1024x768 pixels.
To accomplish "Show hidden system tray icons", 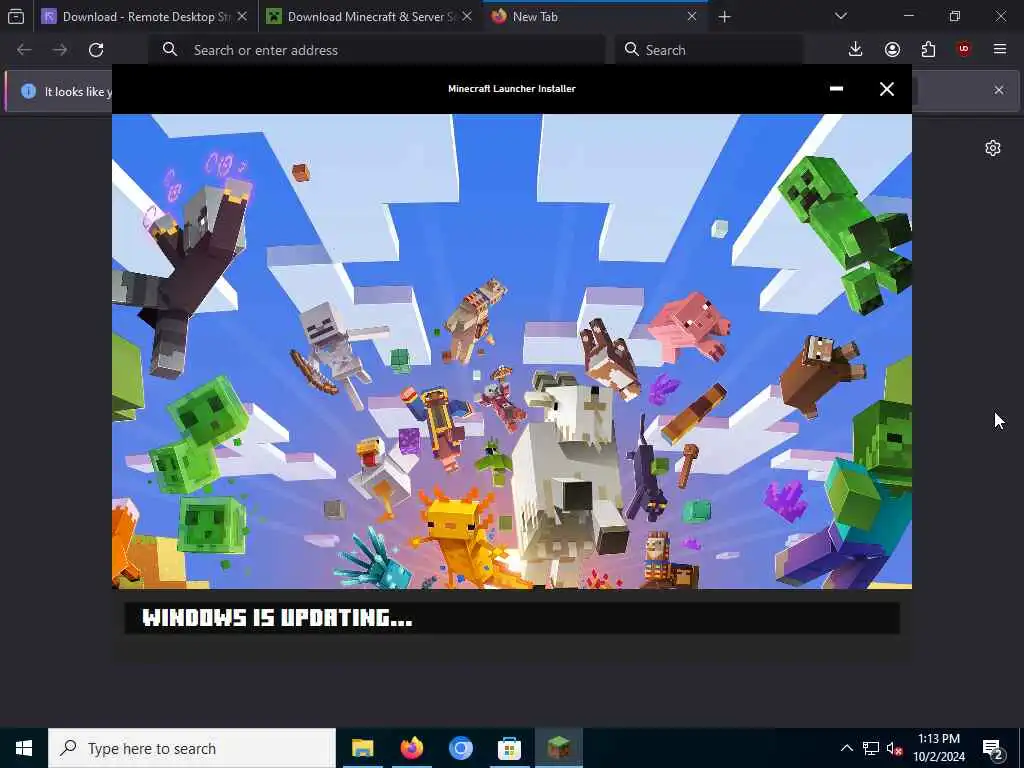I will coord(846,748).
